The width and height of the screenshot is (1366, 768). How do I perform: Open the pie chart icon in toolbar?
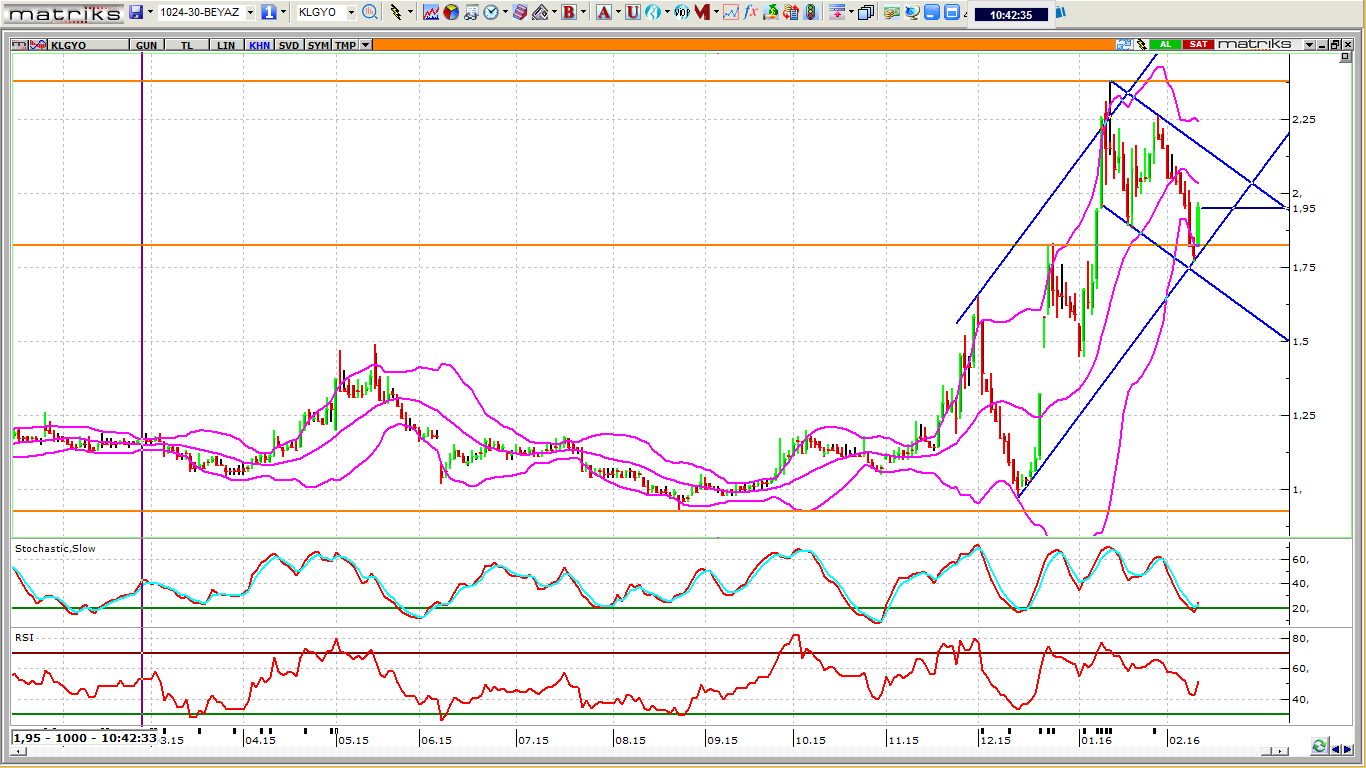pos(451,13)
